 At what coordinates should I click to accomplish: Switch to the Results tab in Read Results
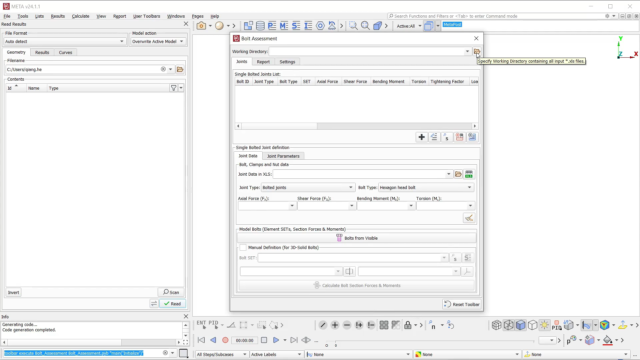pos(42,52)
